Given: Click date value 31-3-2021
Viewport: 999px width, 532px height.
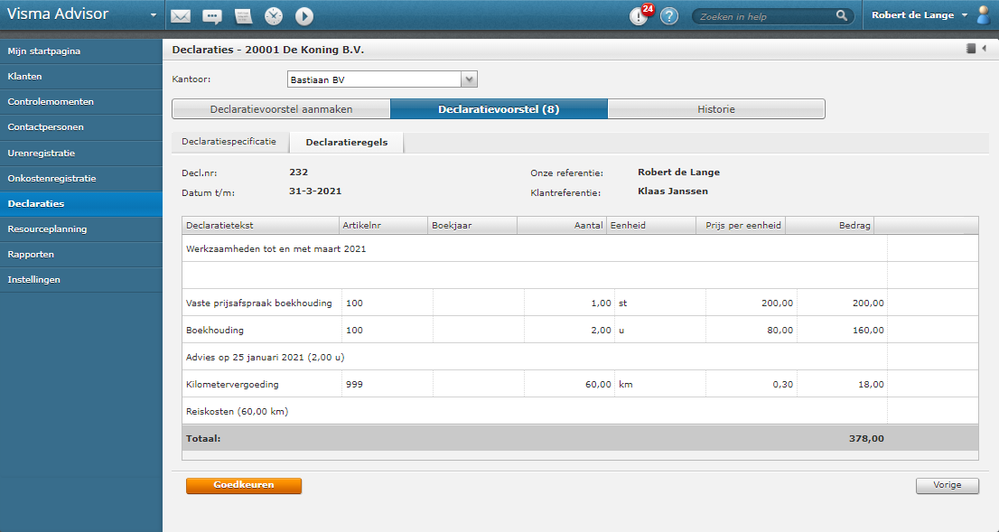Looking at the screenshot, I should tap(315, 191).
